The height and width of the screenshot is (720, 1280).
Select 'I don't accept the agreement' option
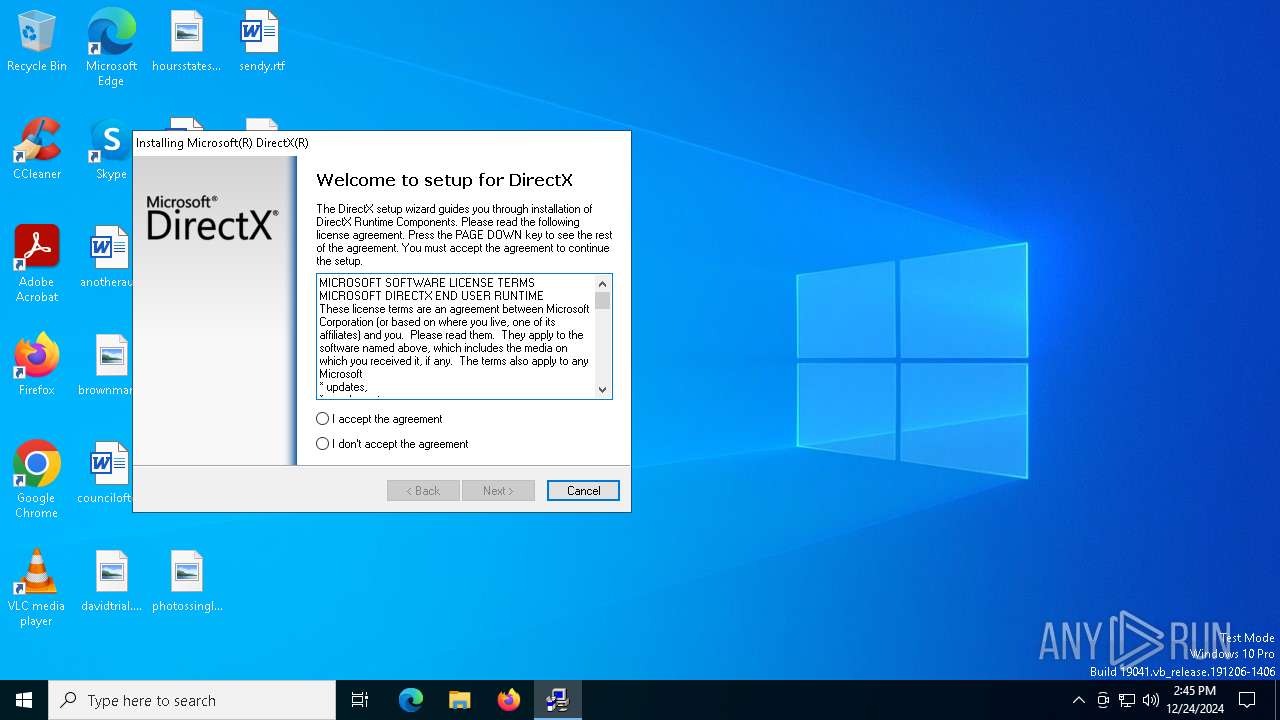[392, 444]
